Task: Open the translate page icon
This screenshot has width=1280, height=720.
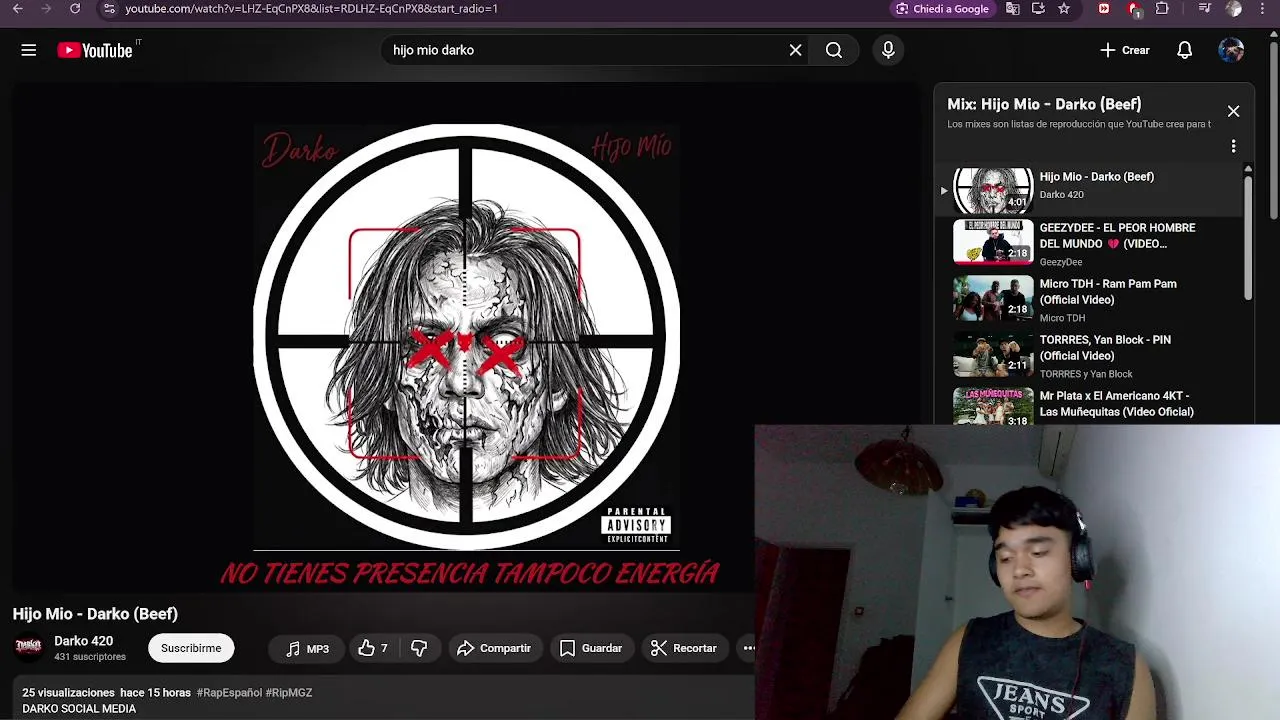Action: tap(1013, 8)
